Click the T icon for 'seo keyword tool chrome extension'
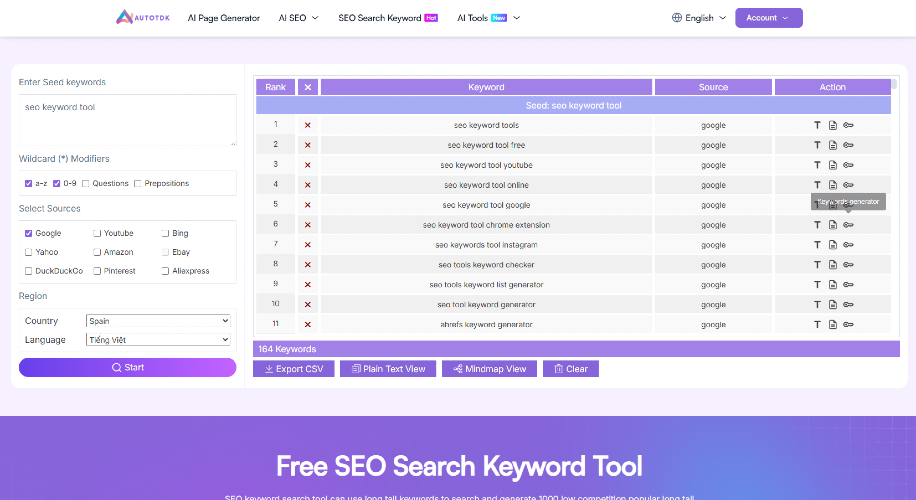This screenshot has width=916, height=500. (817, 225)
